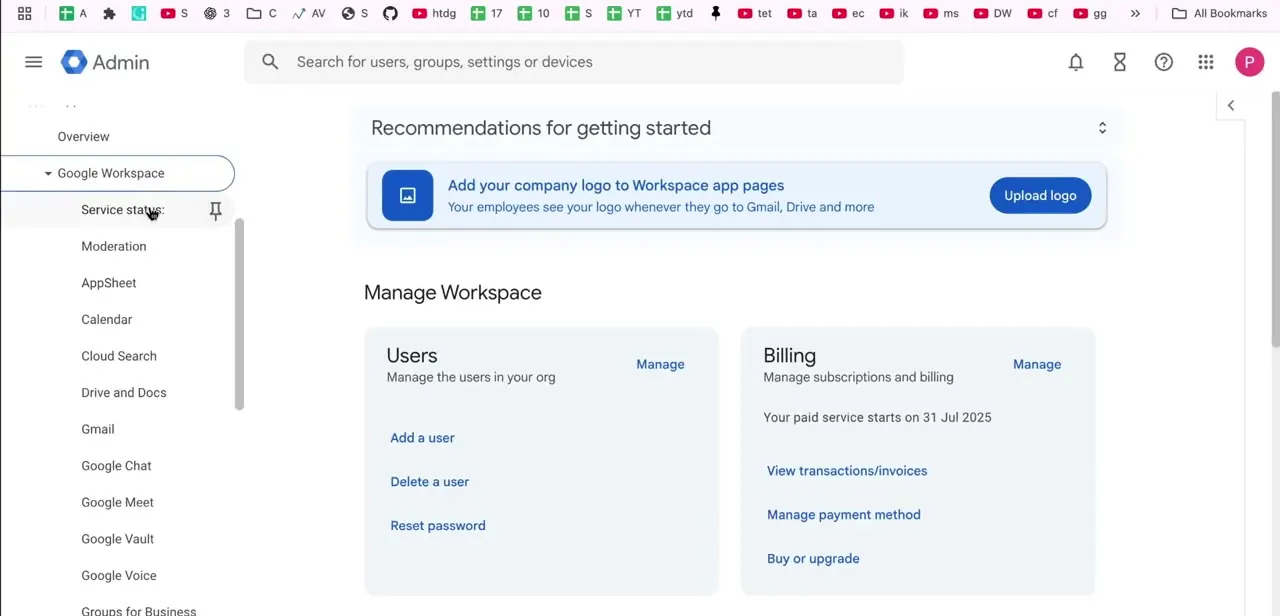Viewport: 1280px width, 616px height.
Task: Open Google Chat in the sidebar
Action: click(x=116, y=466)
